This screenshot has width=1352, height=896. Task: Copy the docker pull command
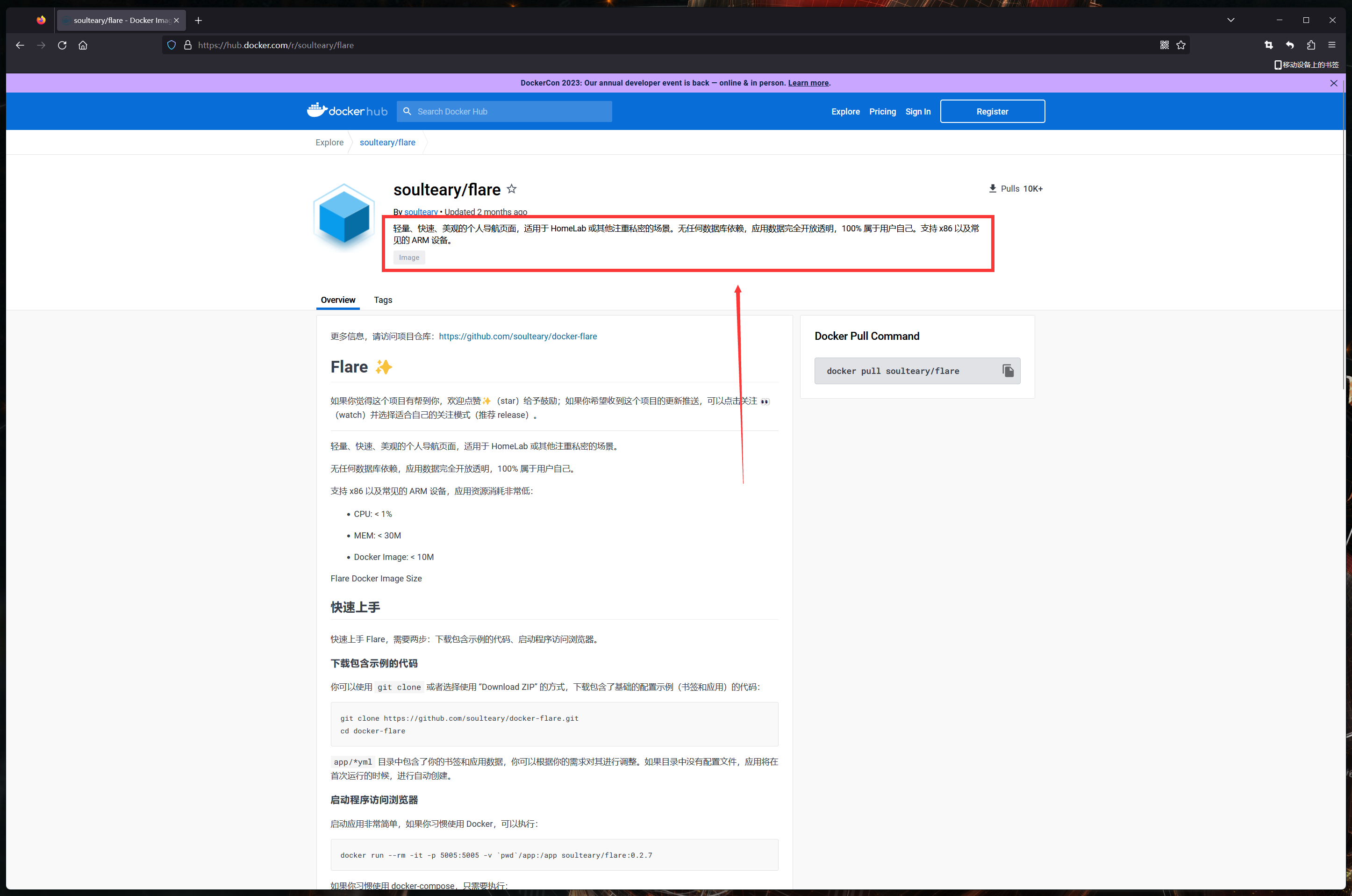pos(1008,371)
